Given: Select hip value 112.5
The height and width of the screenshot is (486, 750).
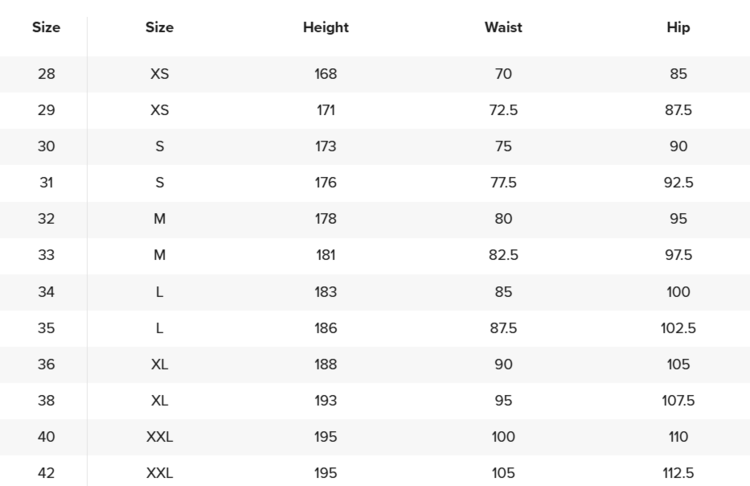Looking at the screenshot, I should coord(678,473).
